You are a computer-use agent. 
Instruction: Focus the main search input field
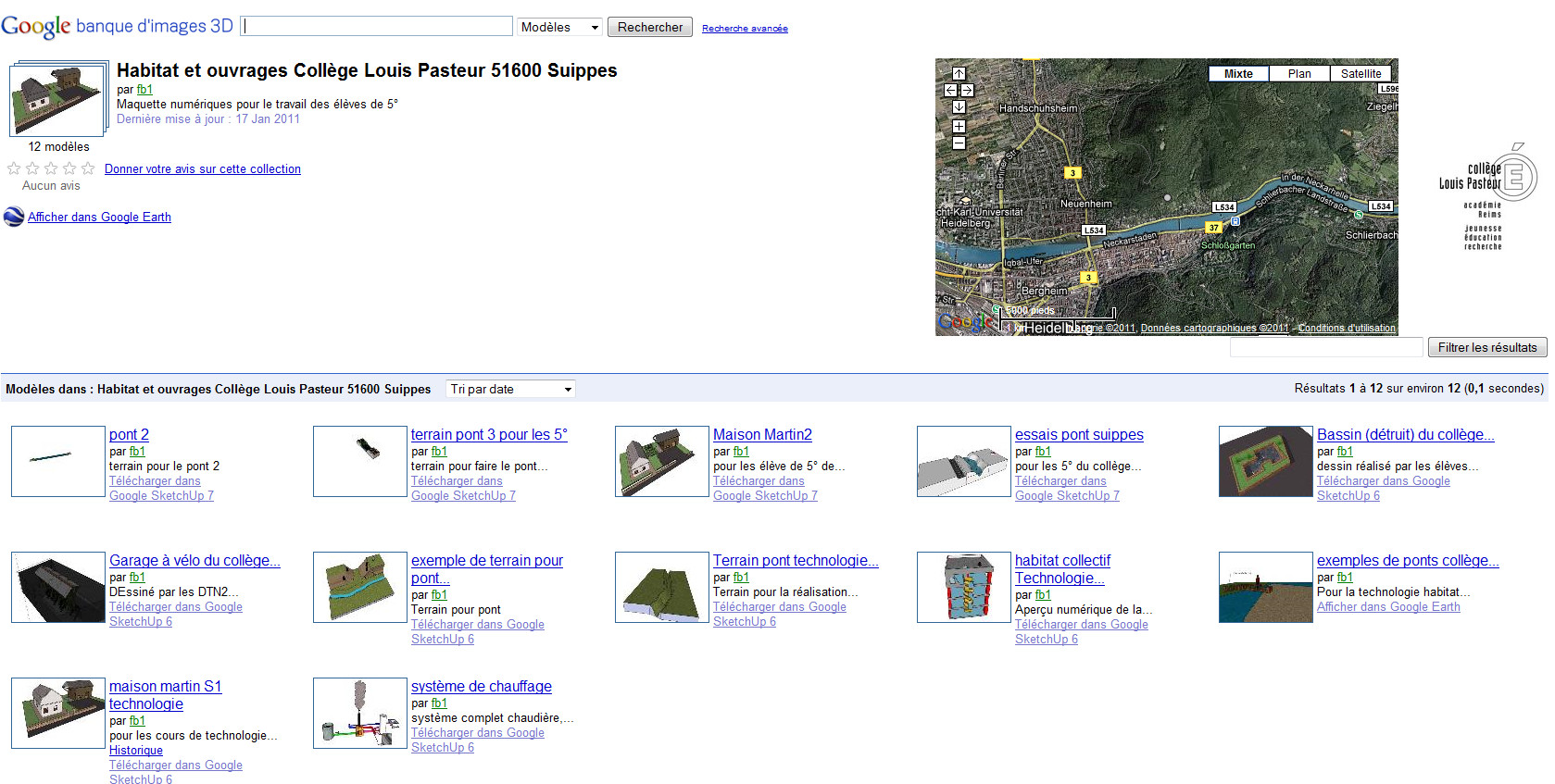(376, 26)
